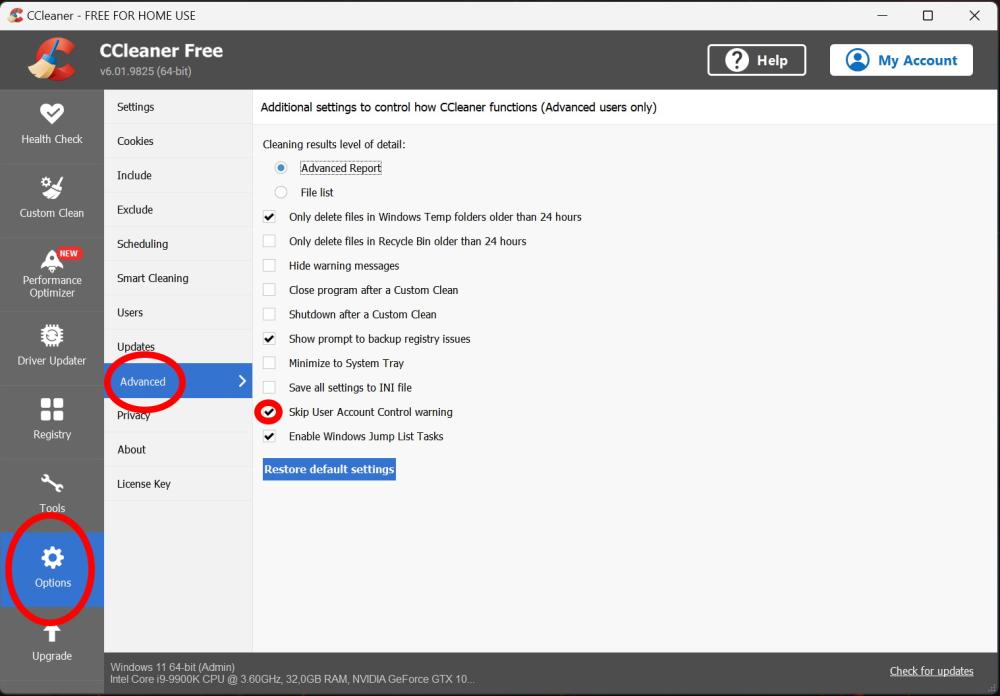Click version text v6.01.9825 (64-bit)
Image resolution: width=1000 pixels, height=696 pixels.
(145, 71)
